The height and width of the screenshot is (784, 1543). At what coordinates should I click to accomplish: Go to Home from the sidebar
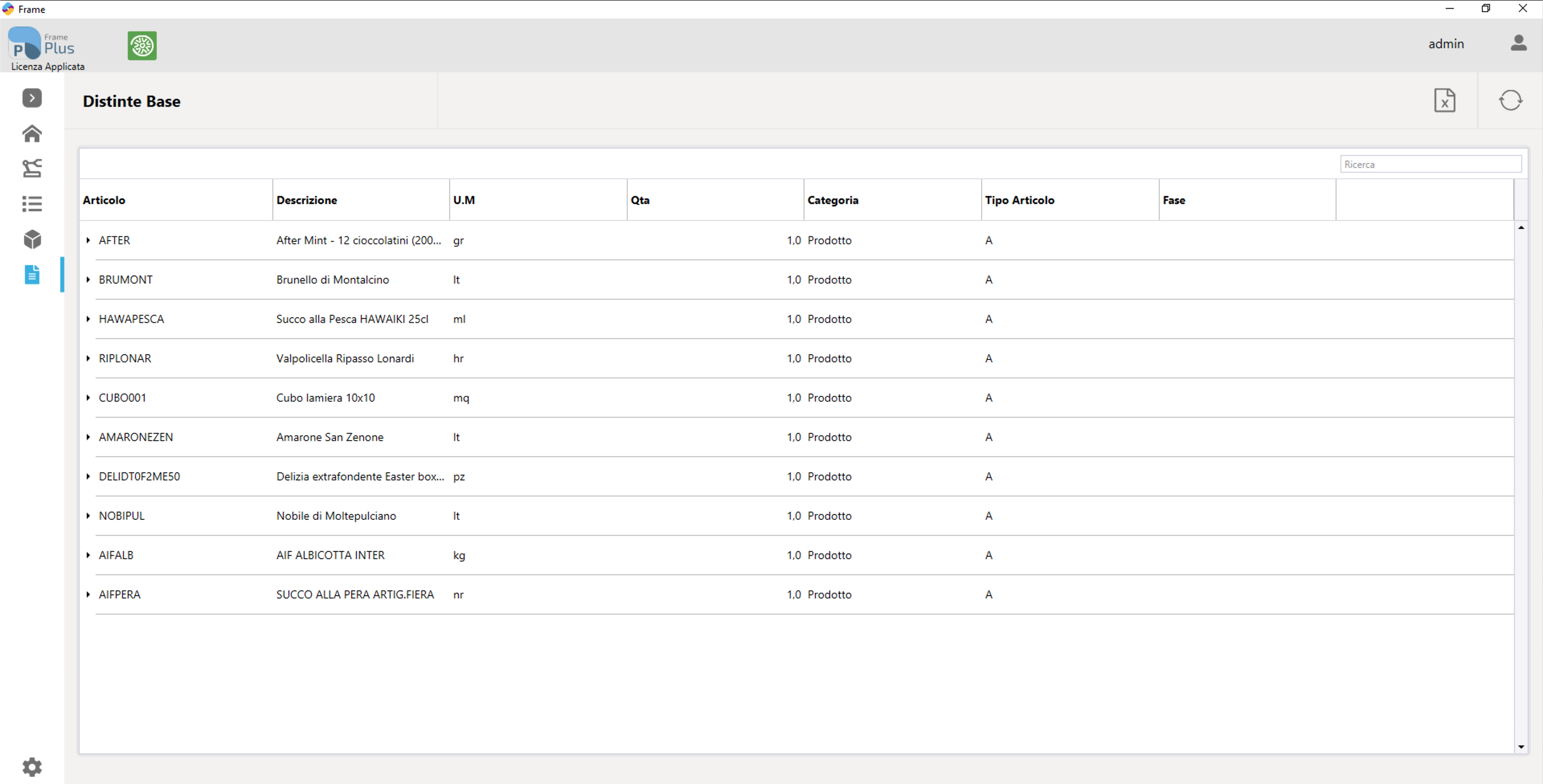click(x=32, y=134)
